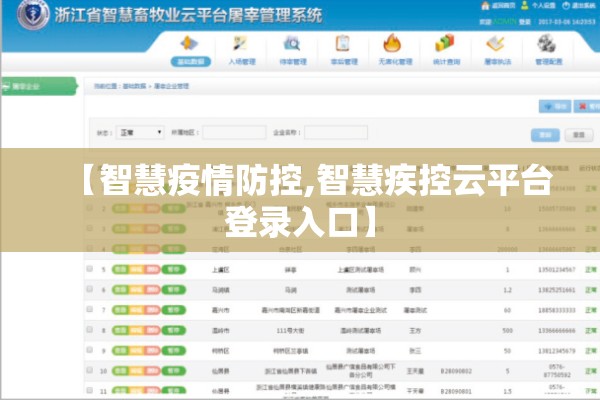Click the 上虞区 cell in row 5
This screenshot has width=600, height=400.
(x=221, y=270)
